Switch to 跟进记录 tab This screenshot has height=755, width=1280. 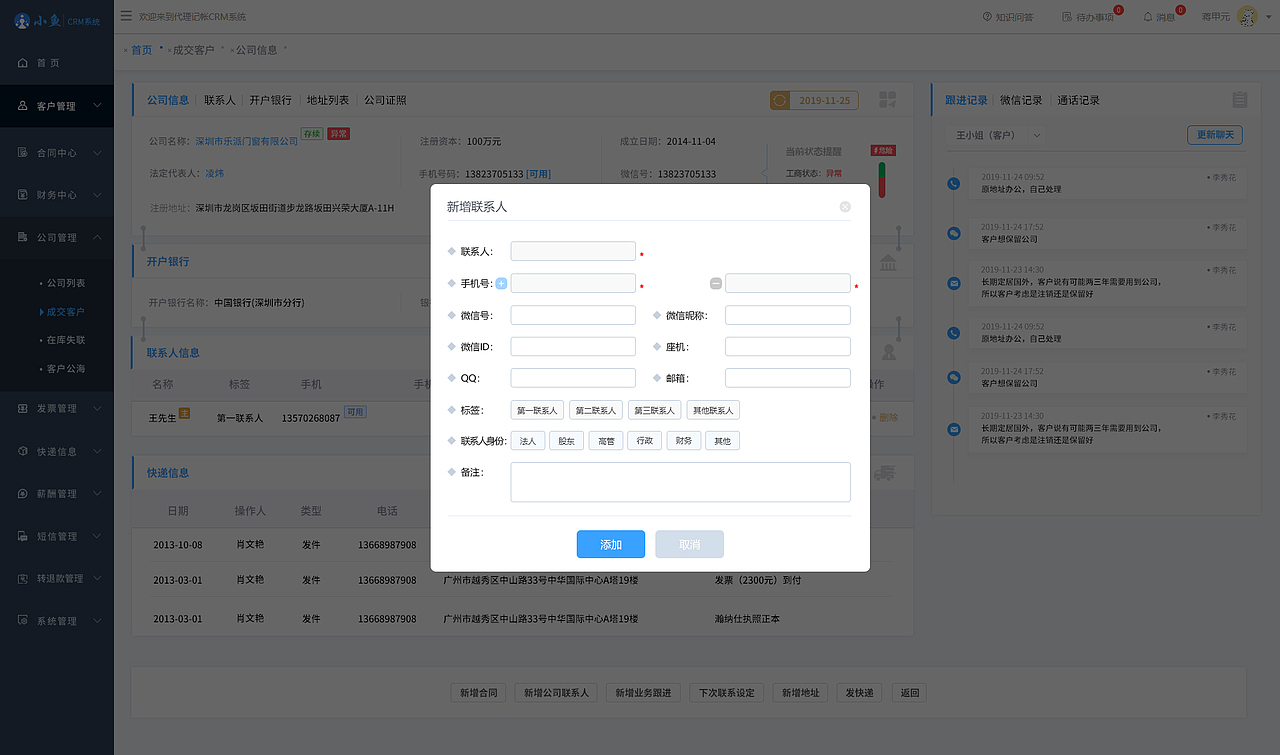click(x=966, y=101)
